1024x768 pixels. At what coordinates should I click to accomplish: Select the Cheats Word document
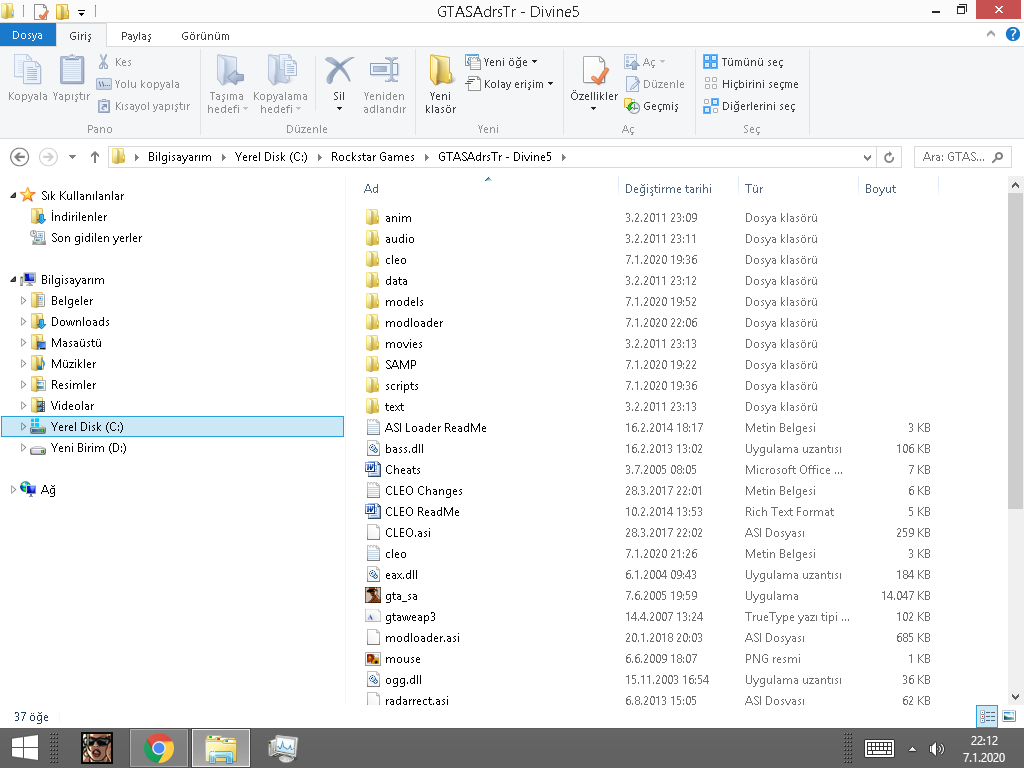point(402,470)
